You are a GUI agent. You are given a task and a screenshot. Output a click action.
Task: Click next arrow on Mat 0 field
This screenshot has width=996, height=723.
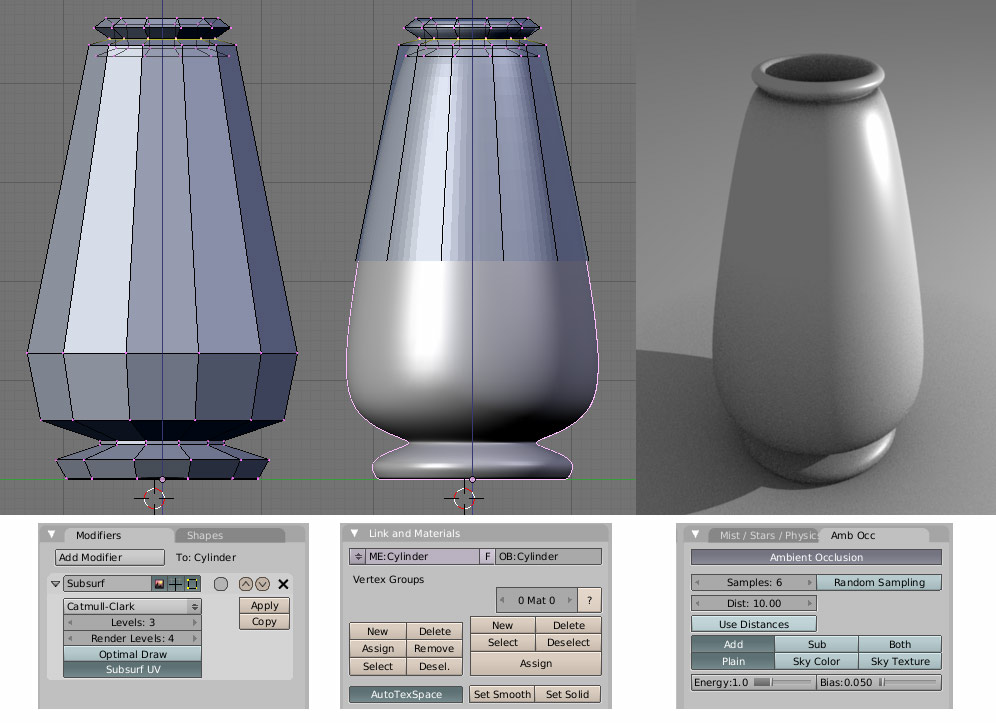(x=570, y=600)
